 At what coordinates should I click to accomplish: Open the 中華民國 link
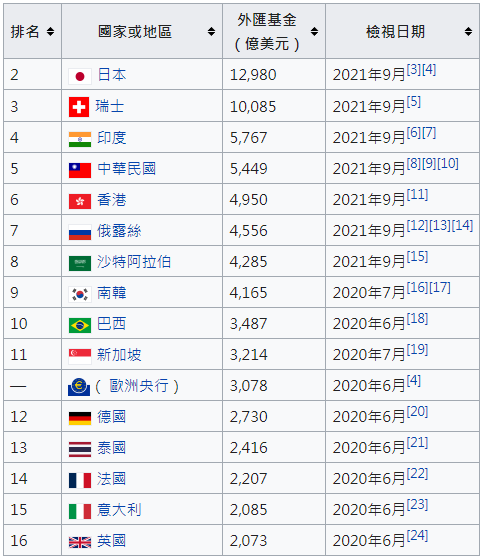tap(127, 169)
